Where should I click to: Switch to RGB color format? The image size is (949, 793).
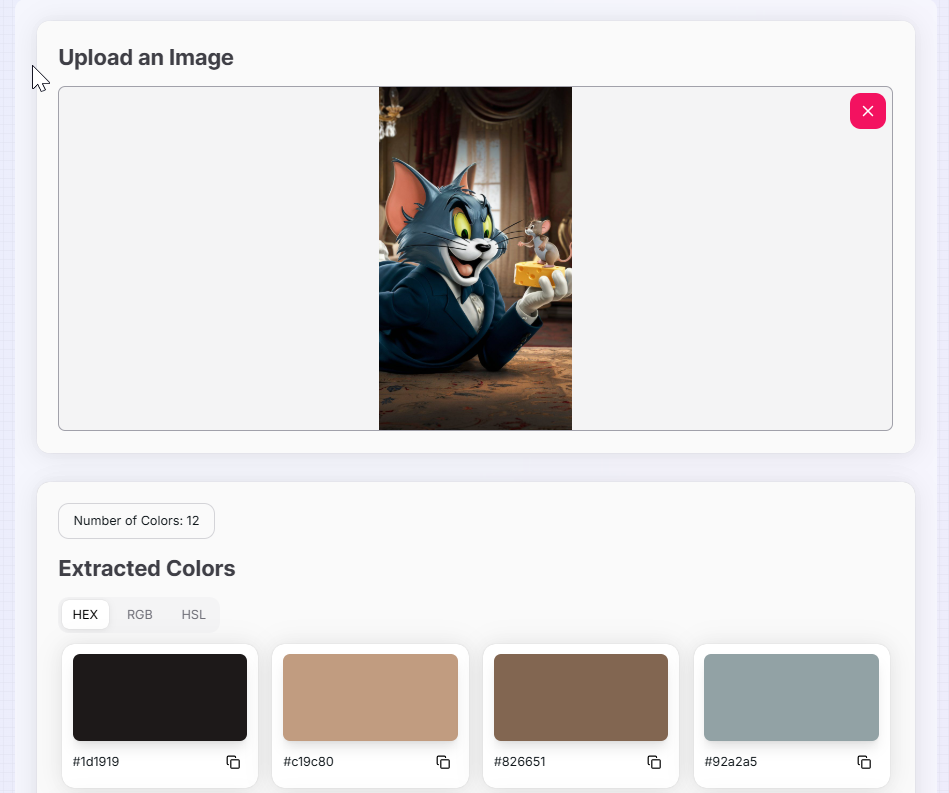(x=139, y=614)
